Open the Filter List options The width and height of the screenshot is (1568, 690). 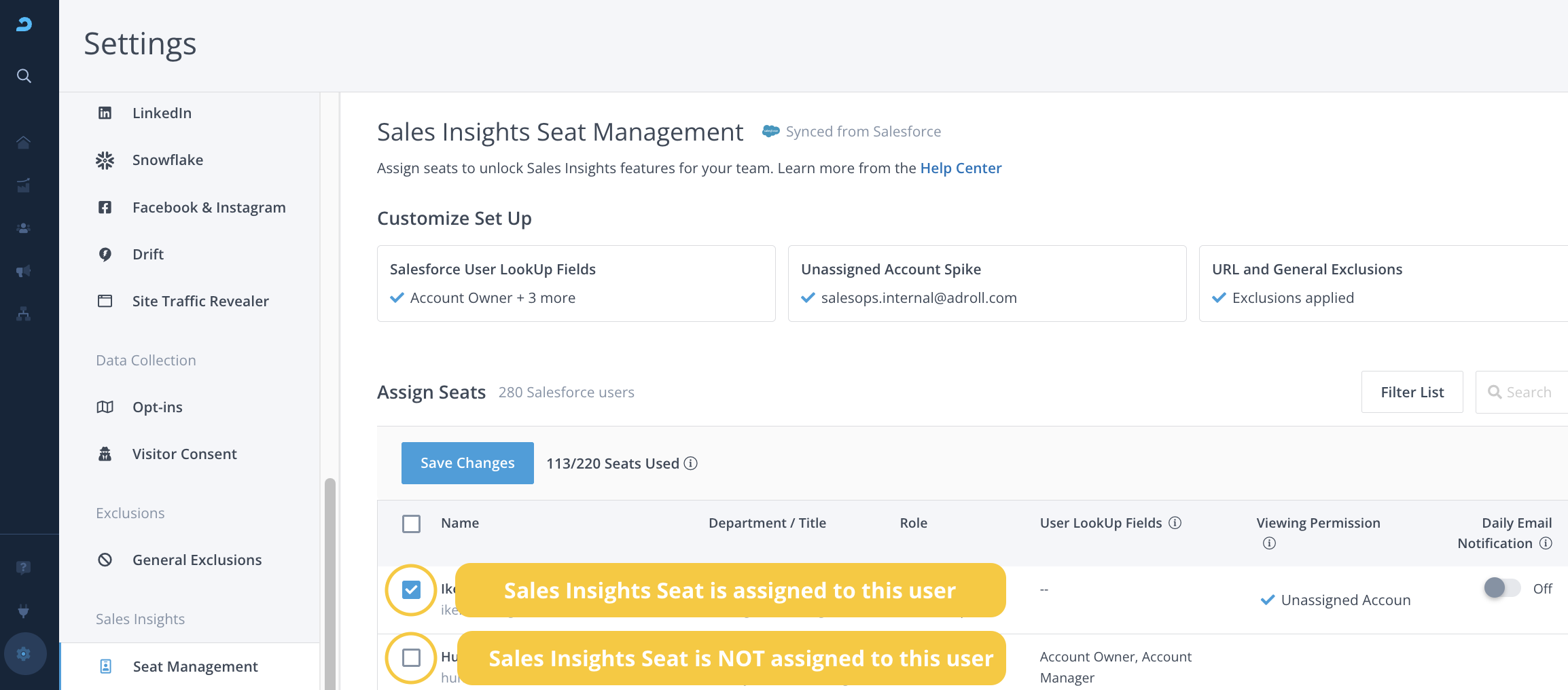click(x=1412, y=392)
